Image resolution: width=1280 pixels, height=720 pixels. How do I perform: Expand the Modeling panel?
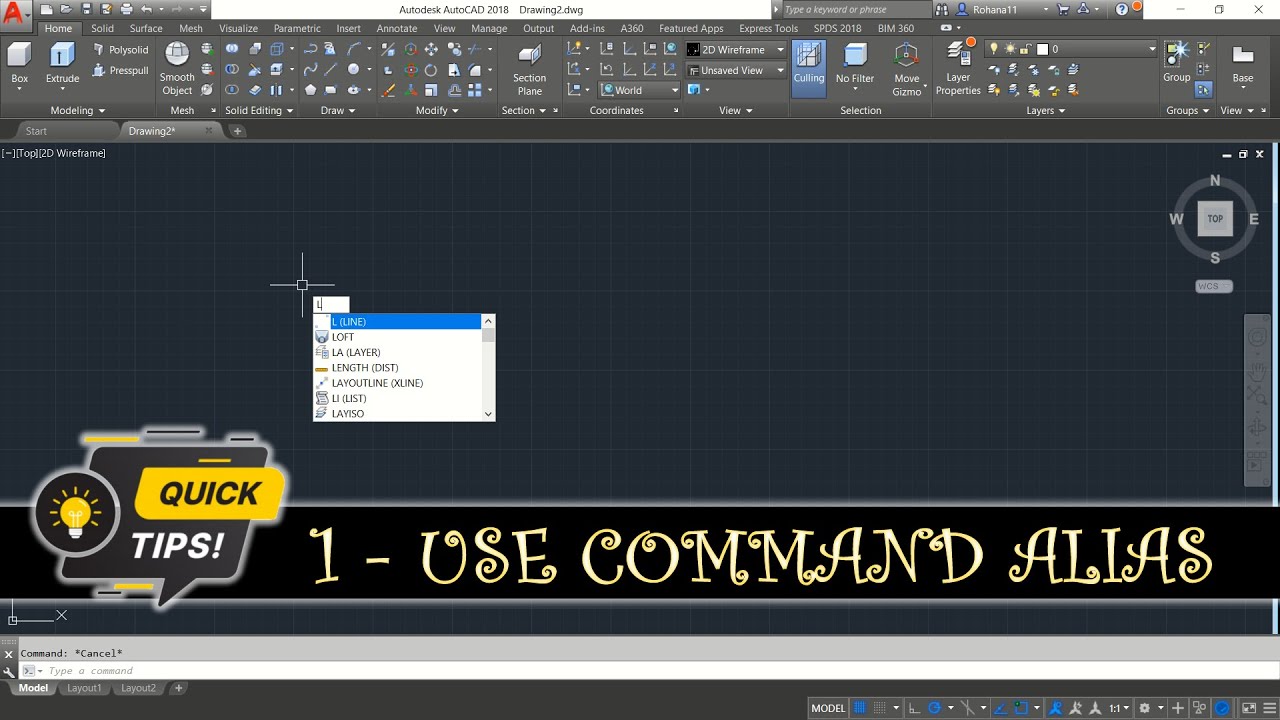pos(77,111)
